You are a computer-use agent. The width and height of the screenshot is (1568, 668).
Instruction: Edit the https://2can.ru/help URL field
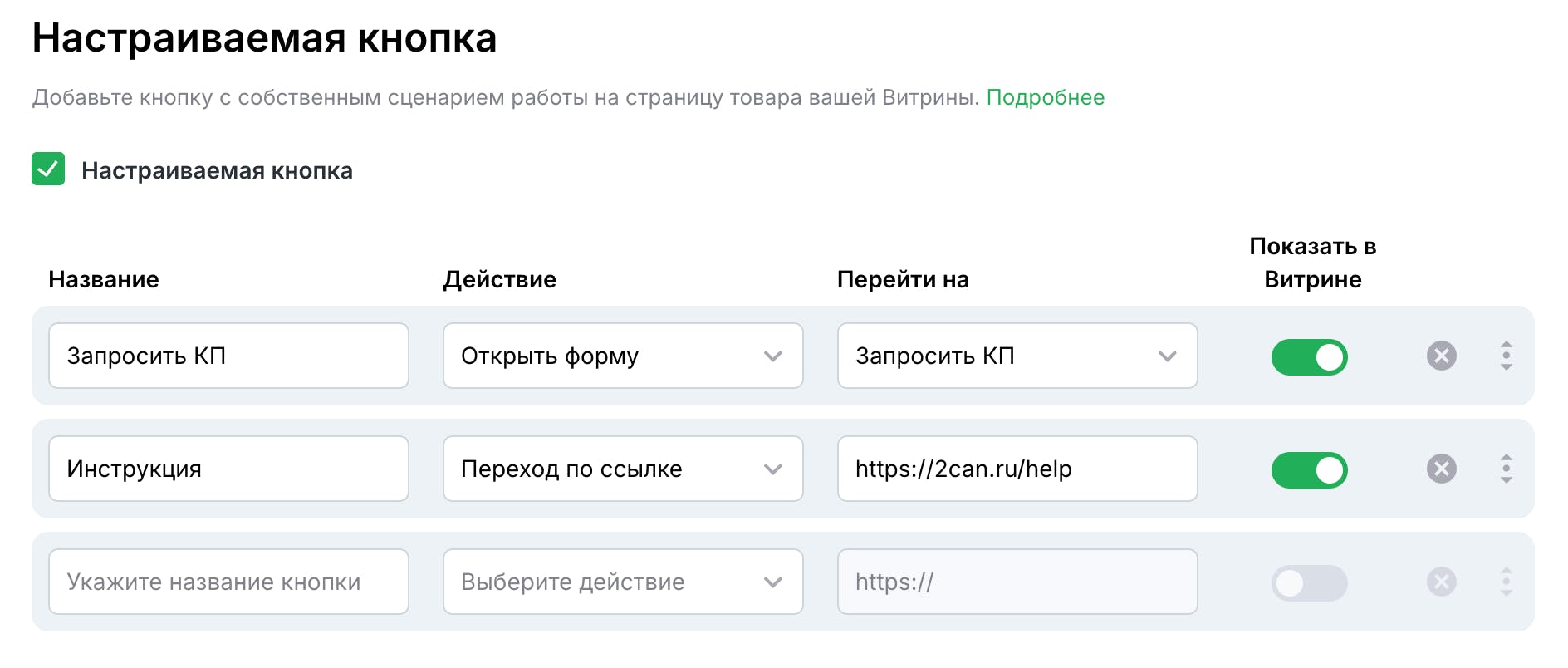point(1017,469)
